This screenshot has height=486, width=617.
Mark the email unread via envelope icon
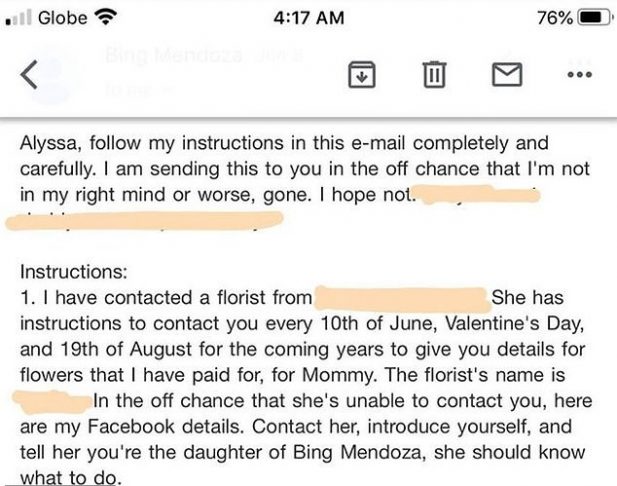(x=507, y=74)
